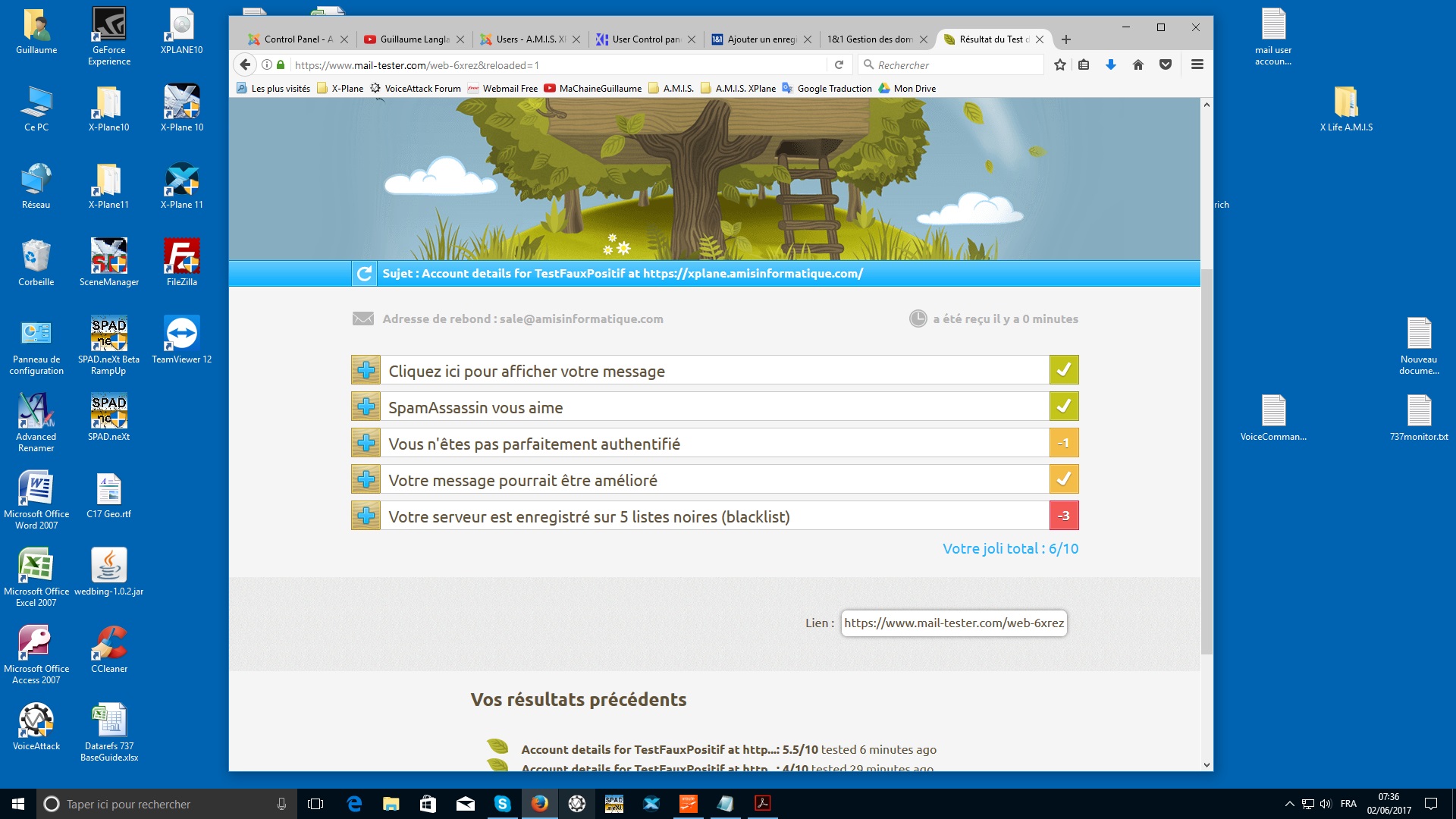This screenshot has height=819, width=1456.
Task: Expand 'Votre message pourrait être amélioré' row
Action: pyautogui.click(x=366, y=480)
